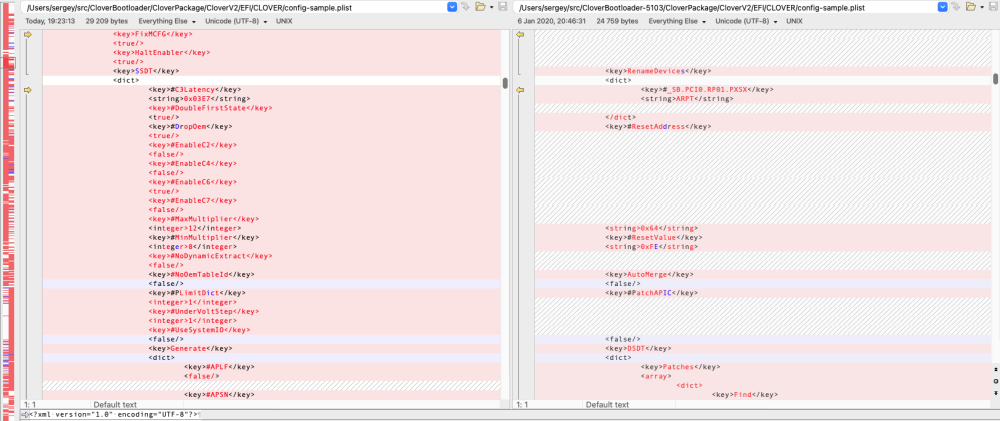Open left pane 'Everything Else' format dropdown
The image size is (1000, 421).
(x=167, y=21)
